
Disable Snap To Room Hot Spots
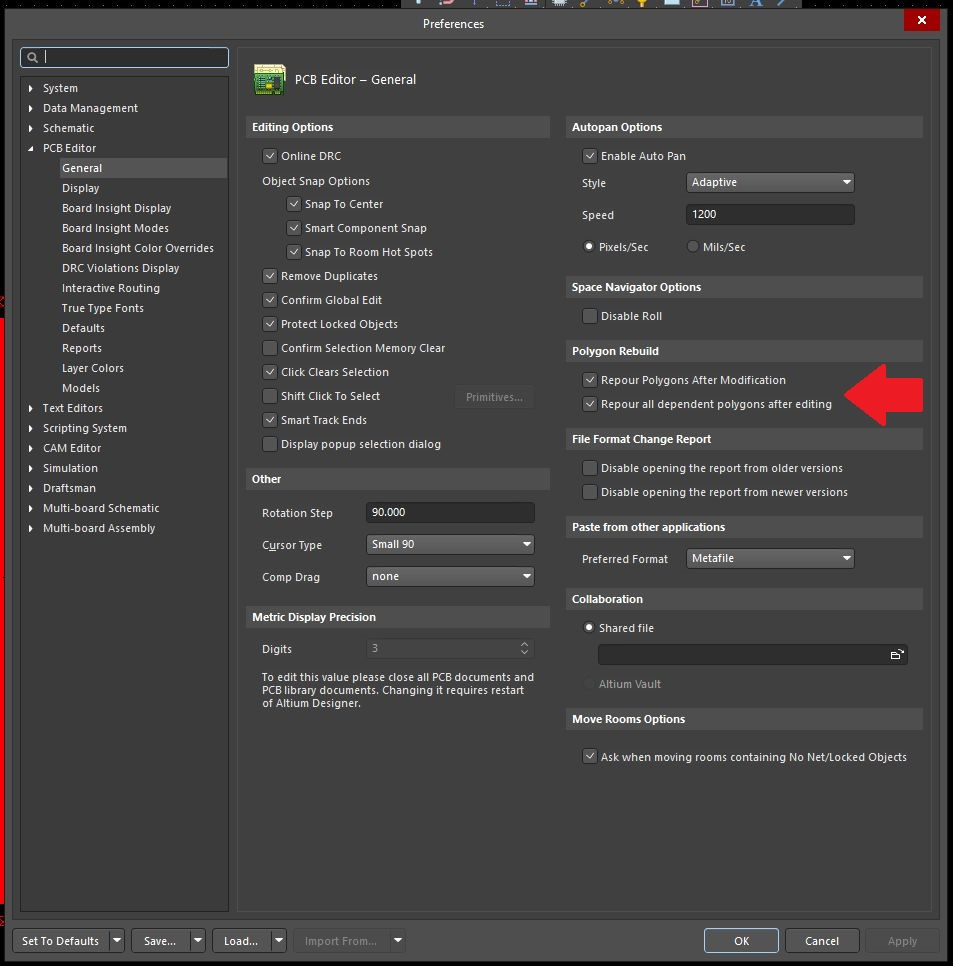coord(294,252)
